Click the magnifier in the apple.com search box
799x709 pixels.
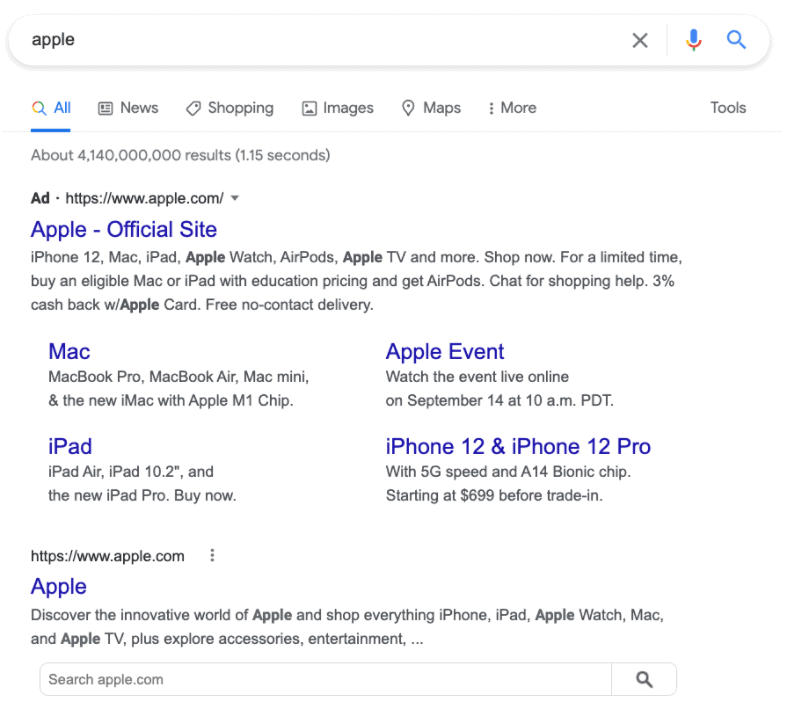tap(644, 679)
